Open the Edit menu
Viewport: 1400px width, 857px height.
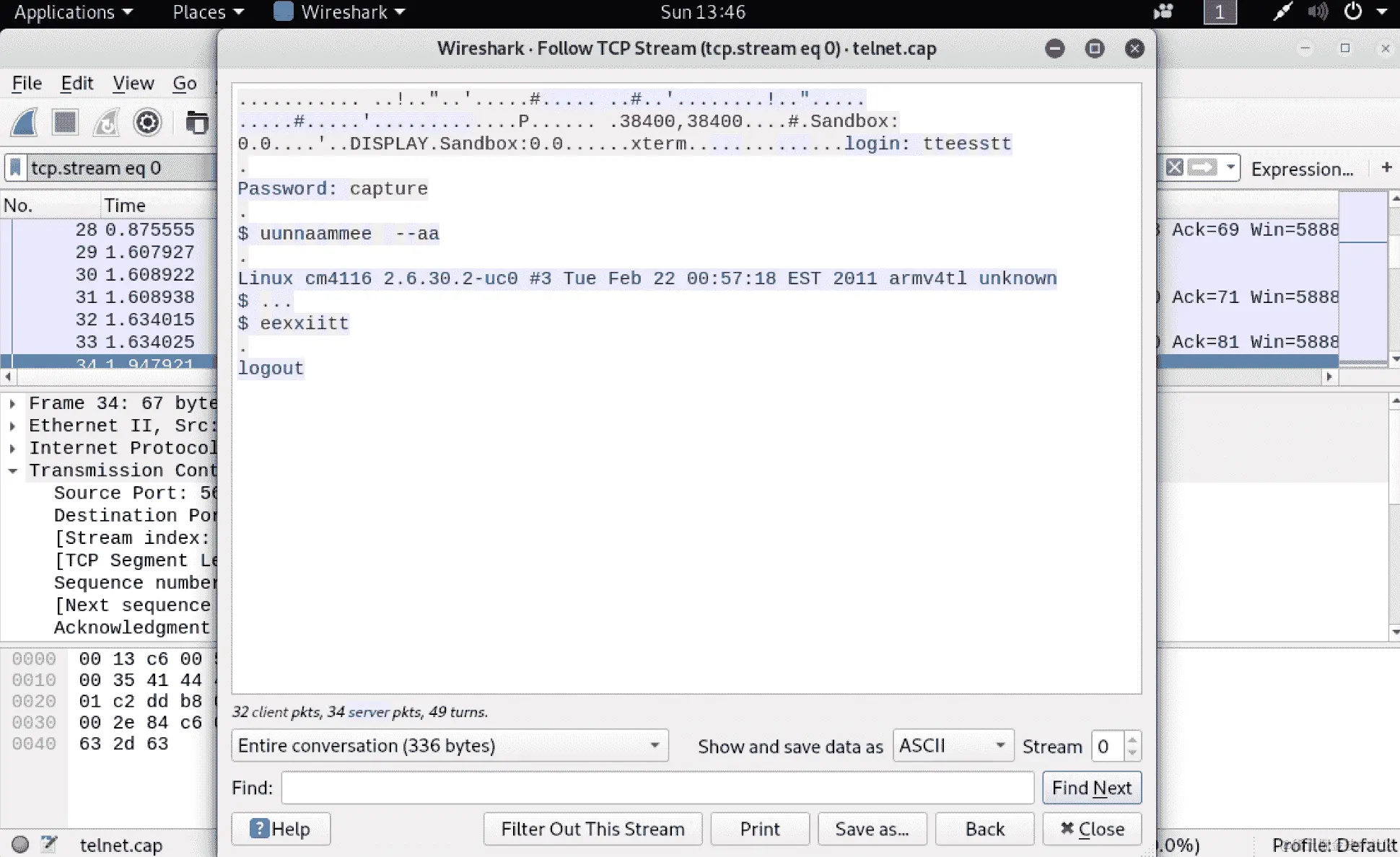coord(76,84)
